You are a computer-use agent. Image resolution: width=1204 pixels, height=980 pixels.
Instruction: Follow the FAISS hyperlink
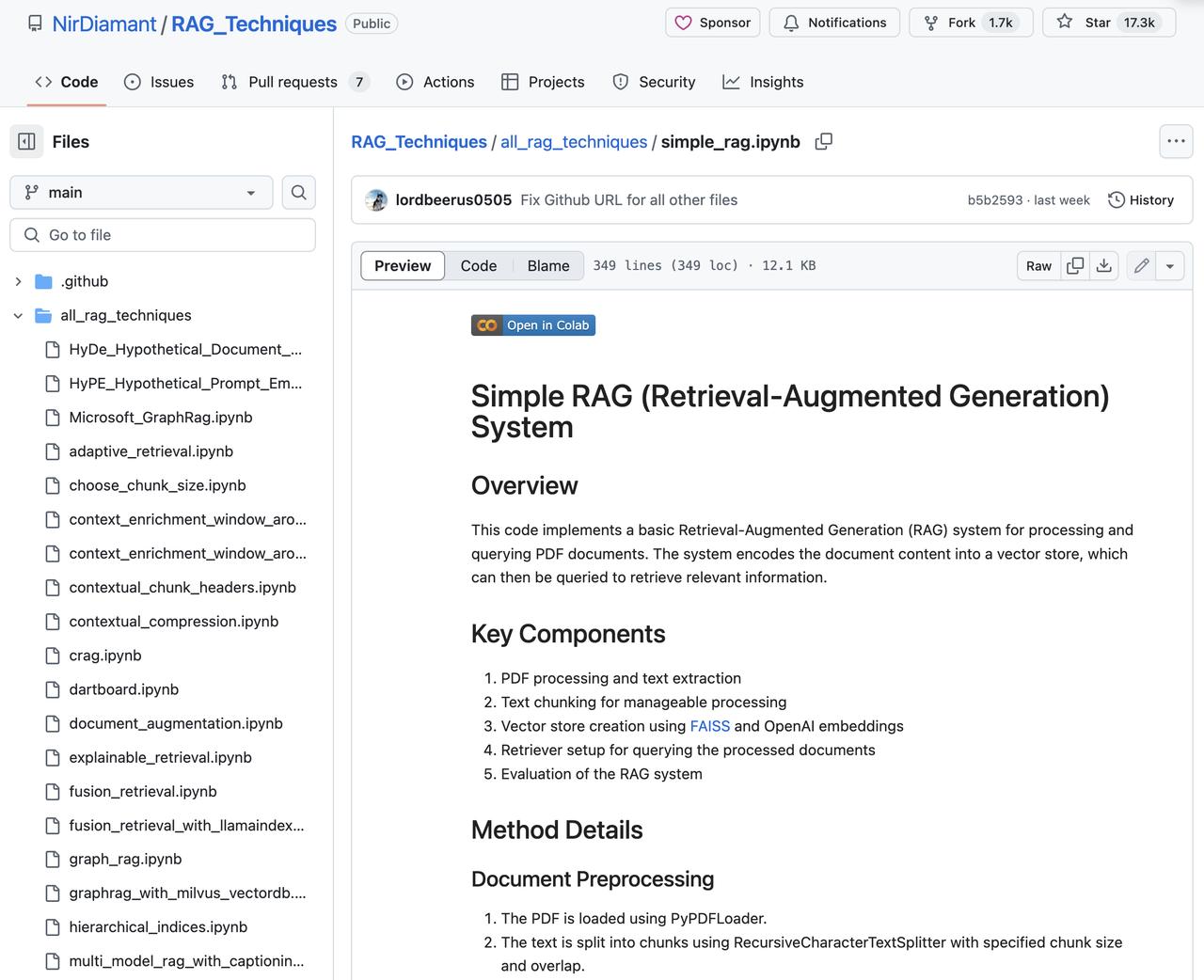(x=709, y=726)
